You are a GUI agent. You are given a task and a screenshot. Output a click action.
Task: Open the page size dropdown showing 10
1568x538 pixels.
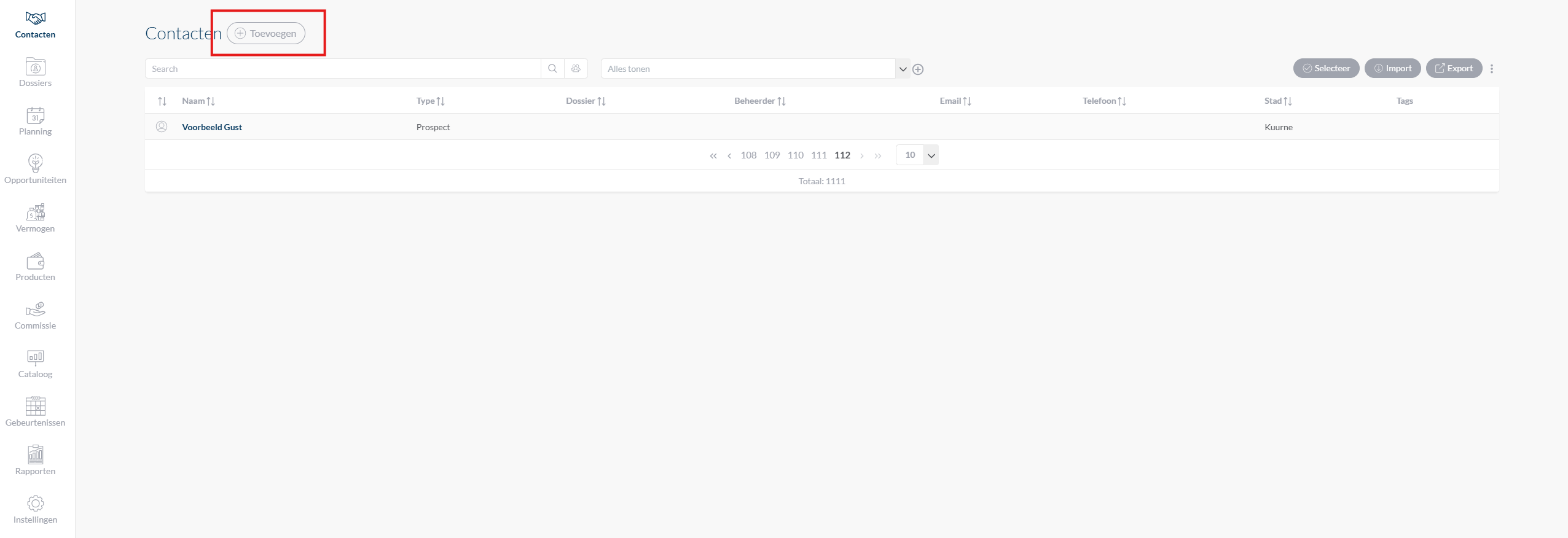[x=931, y=155]
